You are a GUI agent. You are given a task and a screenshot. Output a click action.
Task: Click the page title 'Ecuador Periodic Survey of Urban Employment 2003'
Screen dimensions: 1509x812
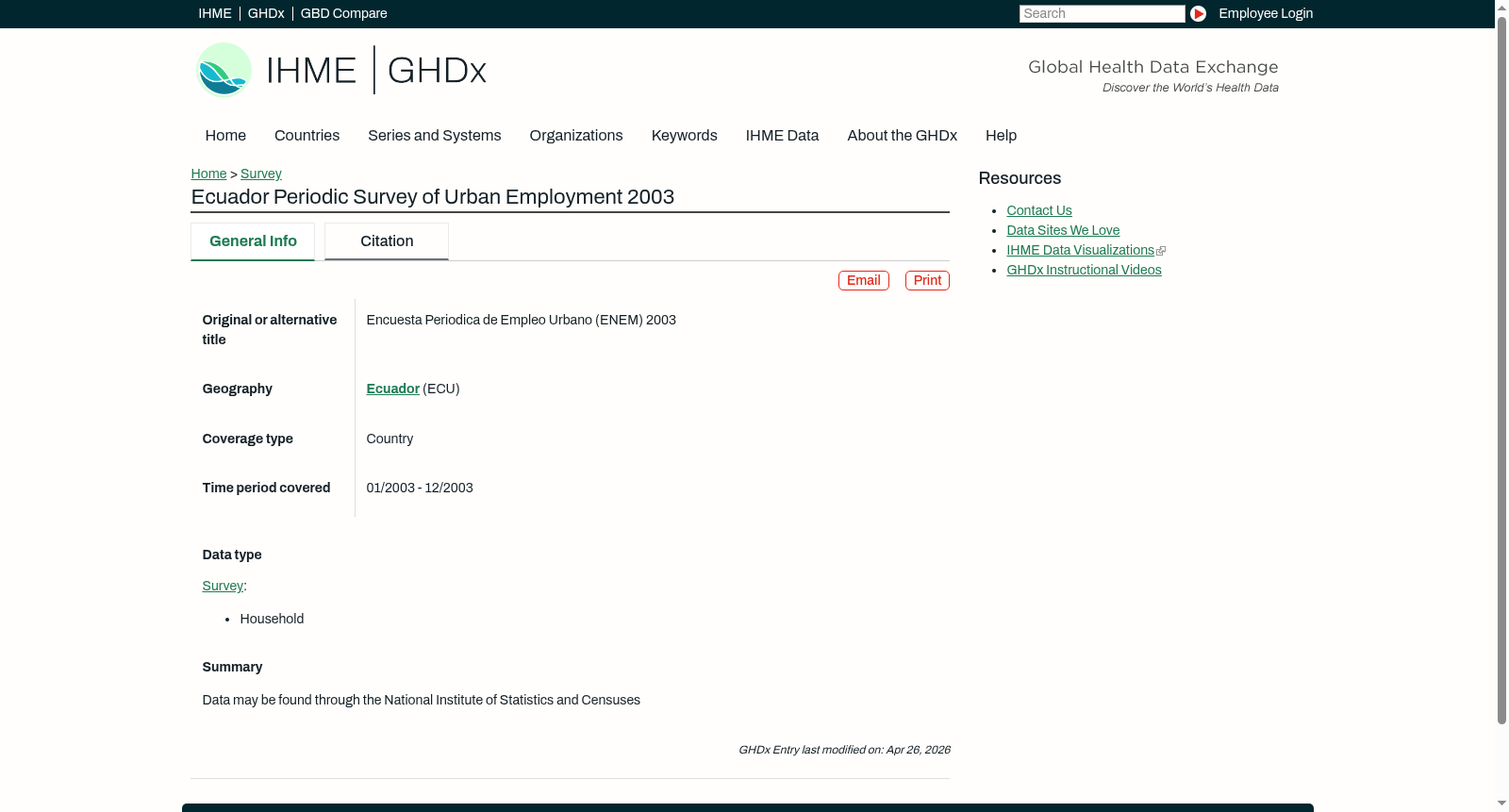click(x=433, y=197)
